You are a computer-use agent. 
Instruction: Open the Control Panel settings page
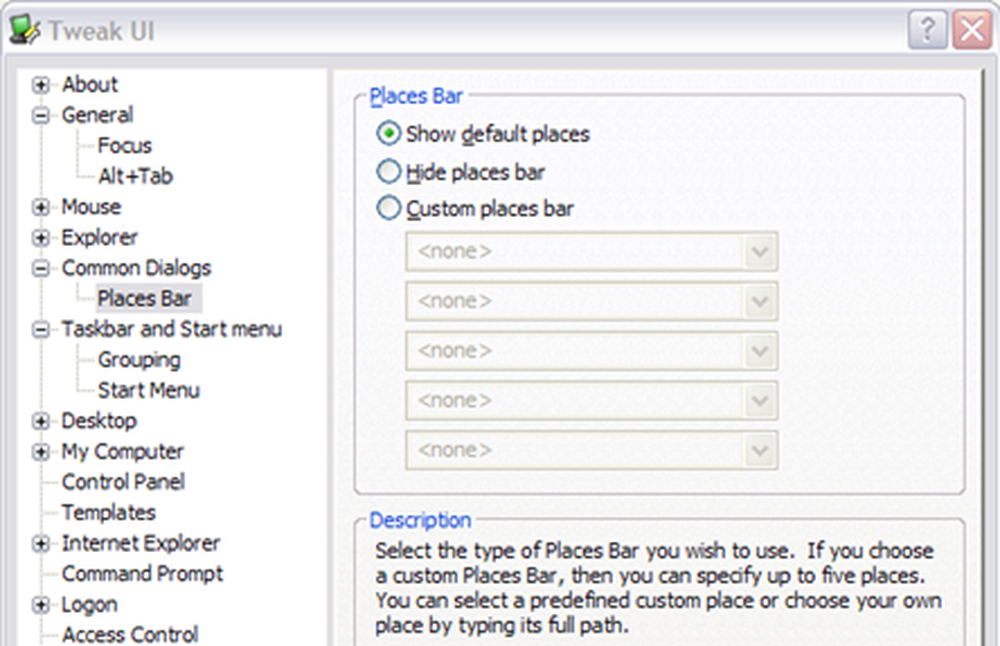click(x=123, y=482)
